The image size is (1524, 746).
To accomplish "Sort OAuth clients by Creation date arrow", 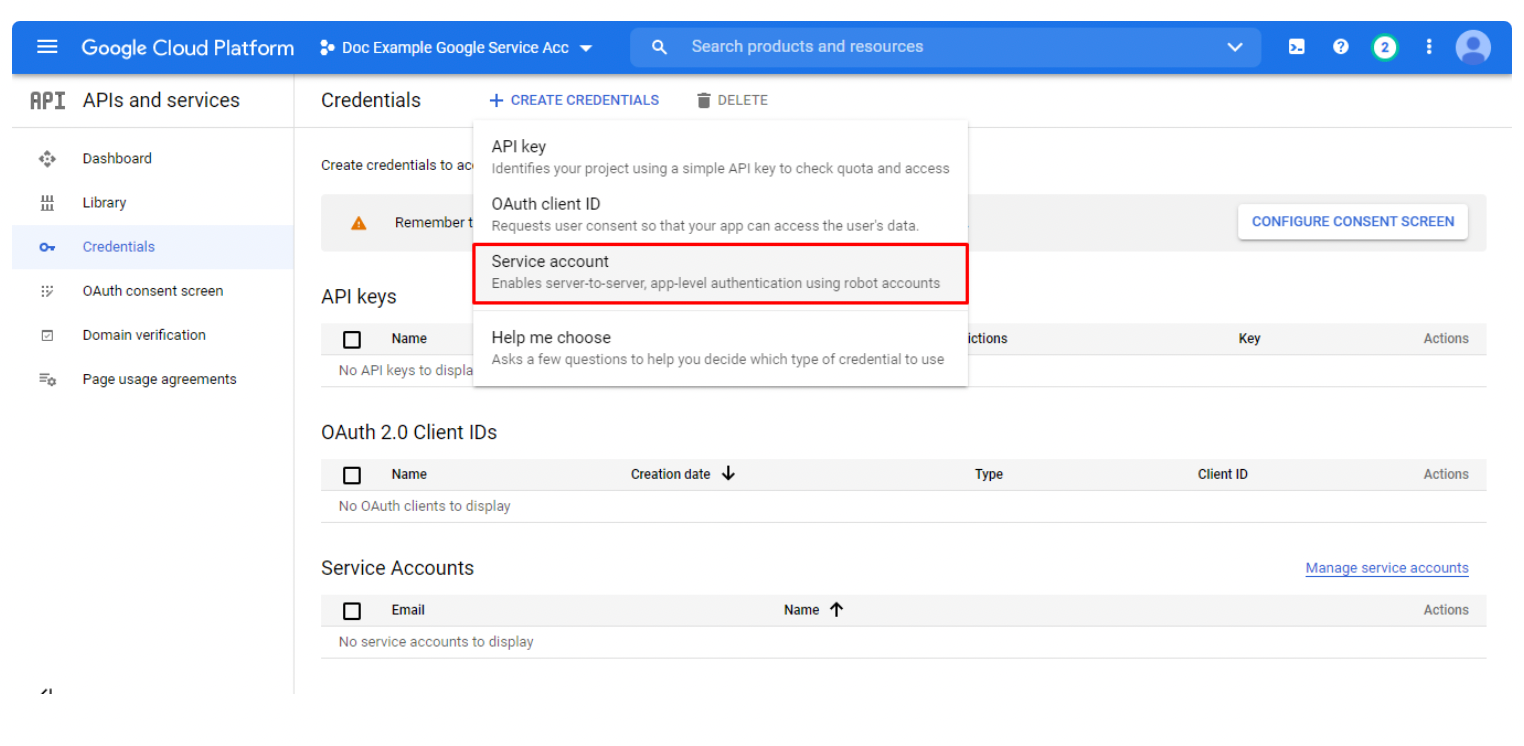I will tap(728, 474).
